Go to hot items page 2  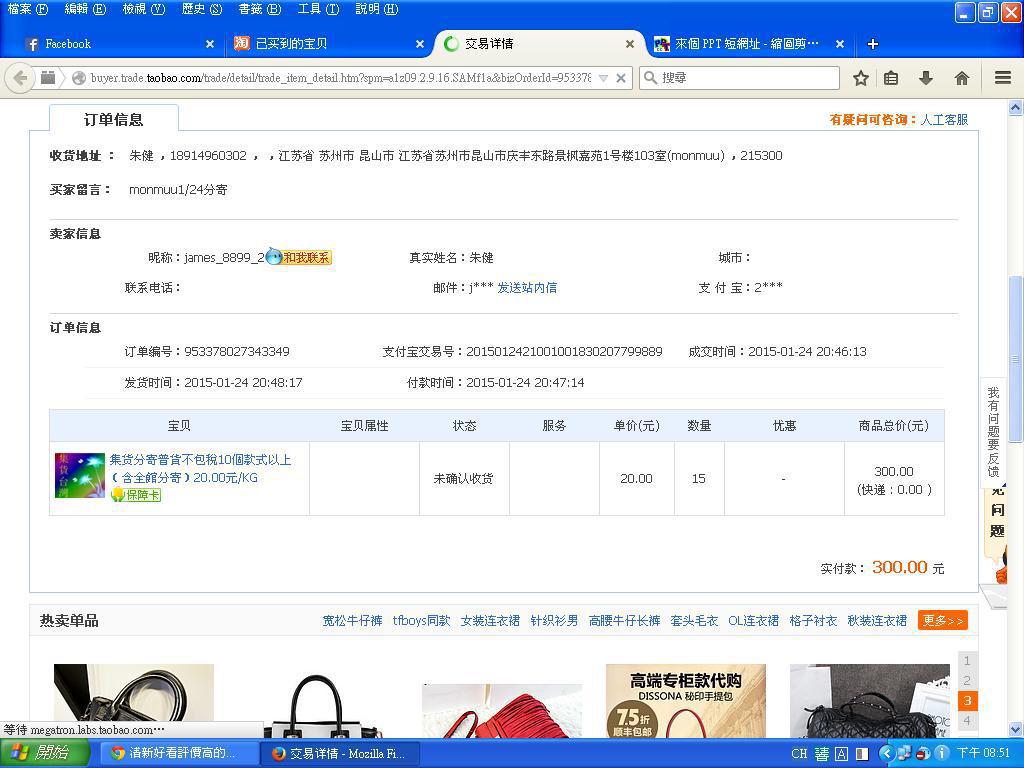tap(967, 680)
